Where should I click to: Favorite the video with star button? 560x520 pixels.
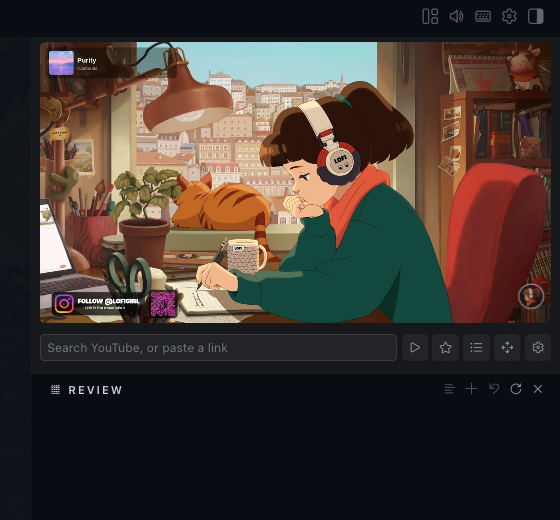click(x=445, y=348)
